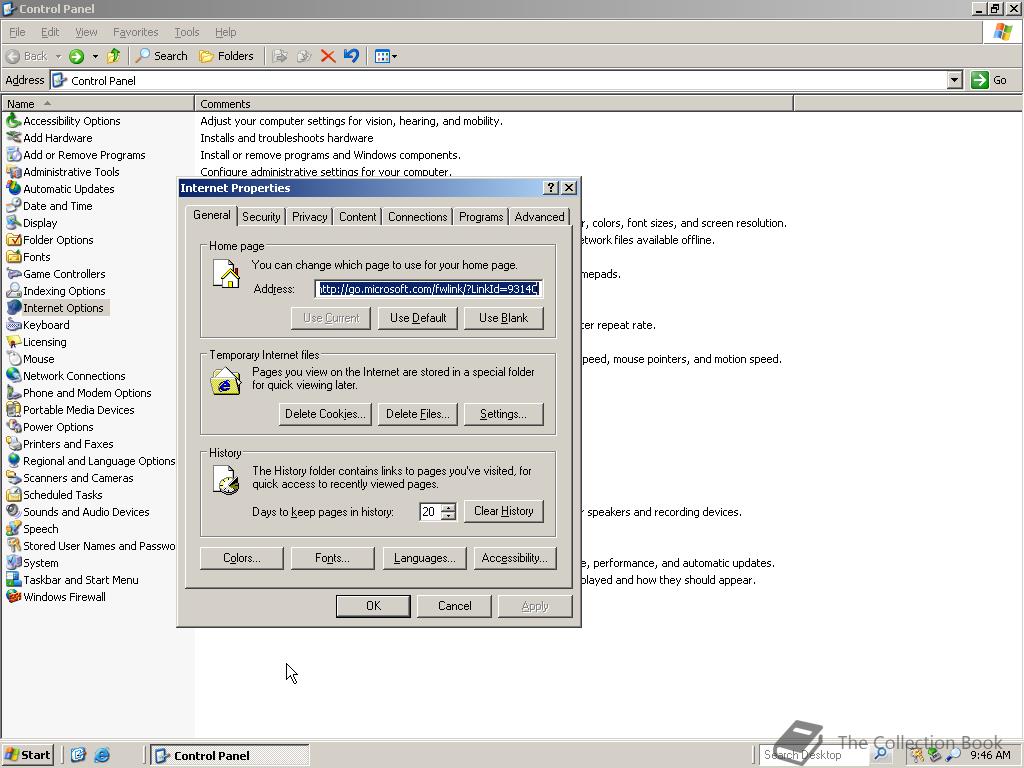Click the Delete Files button
This screenshot has width=1024, height=768.
418,414
